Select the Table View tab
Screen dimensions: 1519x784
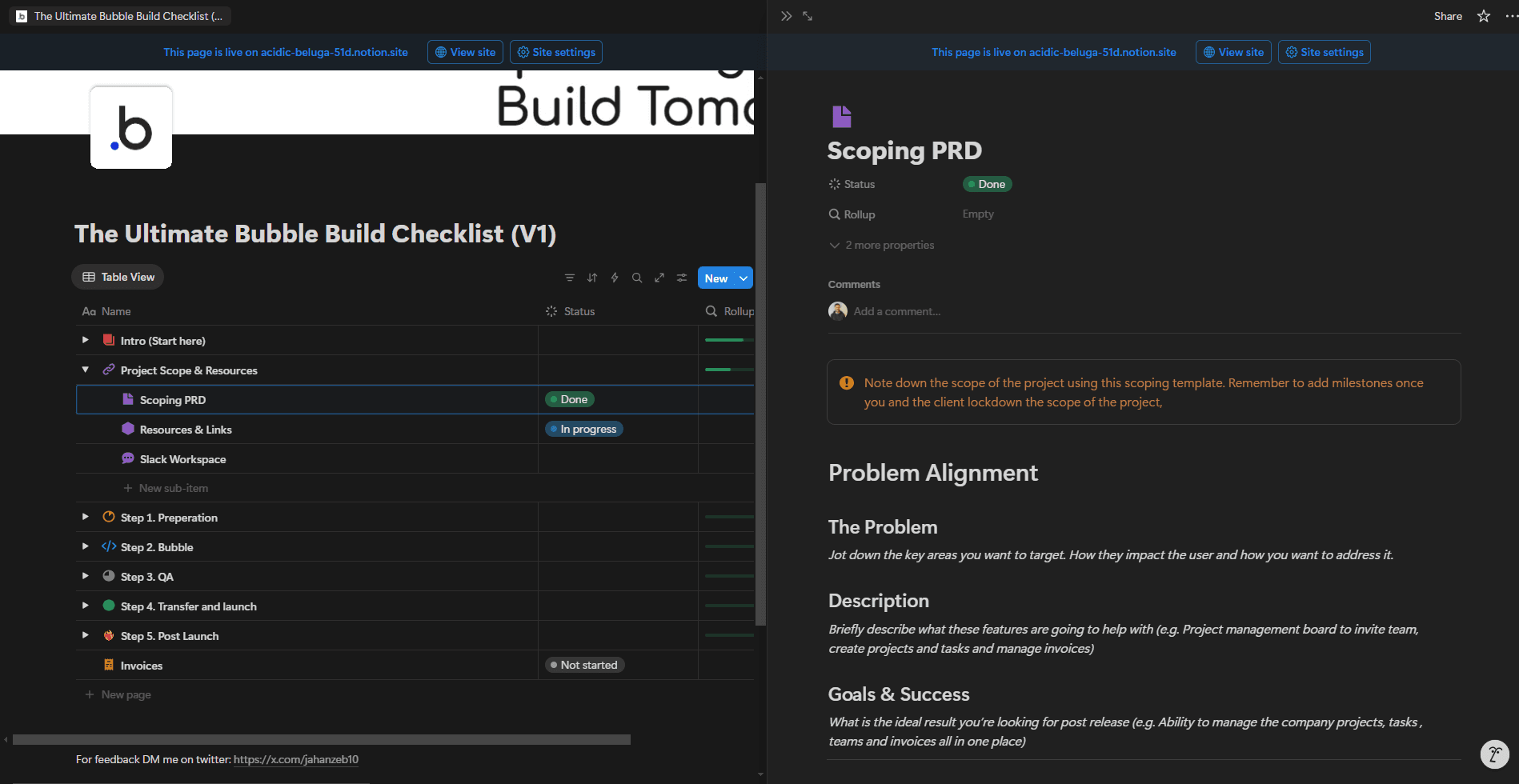pos(118,277)
